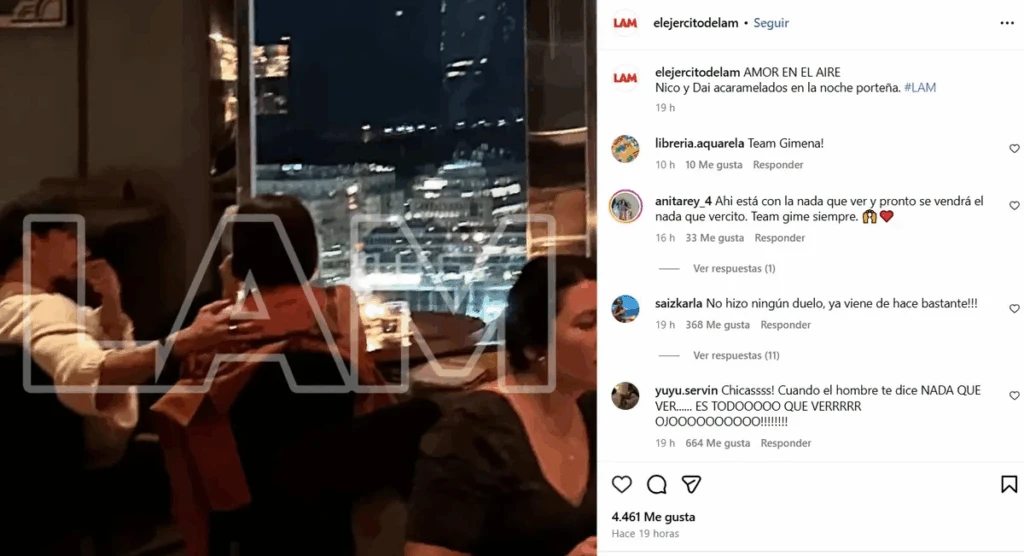The height and width of the screenshot is (556, 1024).
Task: Open elejercitodelam username in header
Action: coord(696,23)
